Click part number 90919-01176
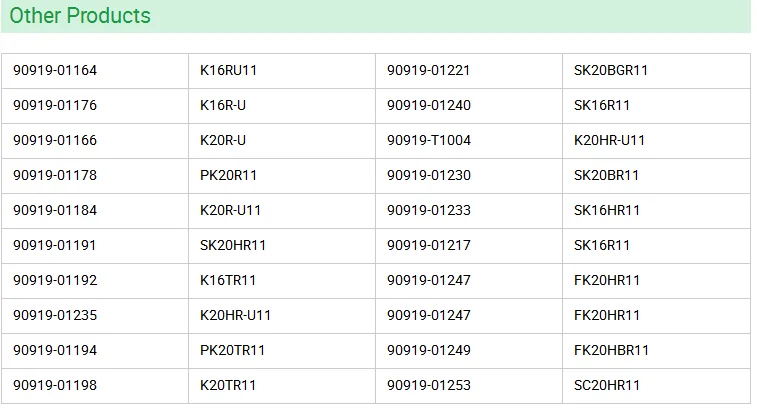The image size is (757, 408). tap(55, 106)
